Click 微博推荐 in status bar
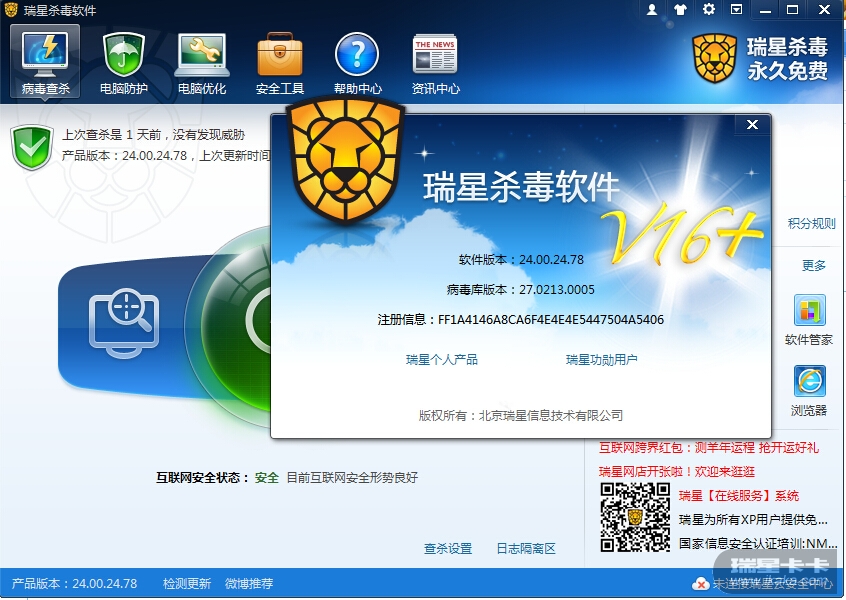The height and width of the screenshot is (600, 846). [x=249, y=584]
